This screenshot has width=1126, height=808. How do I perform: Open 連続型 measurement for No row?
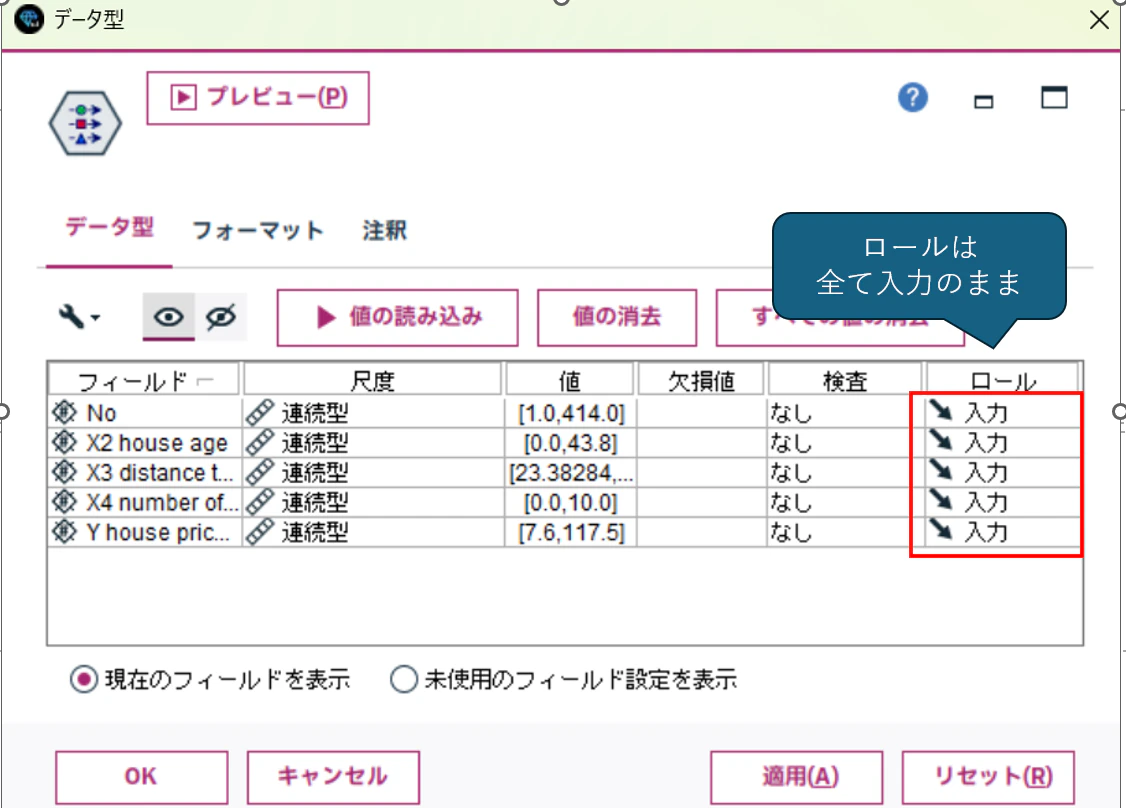(373, 413)
